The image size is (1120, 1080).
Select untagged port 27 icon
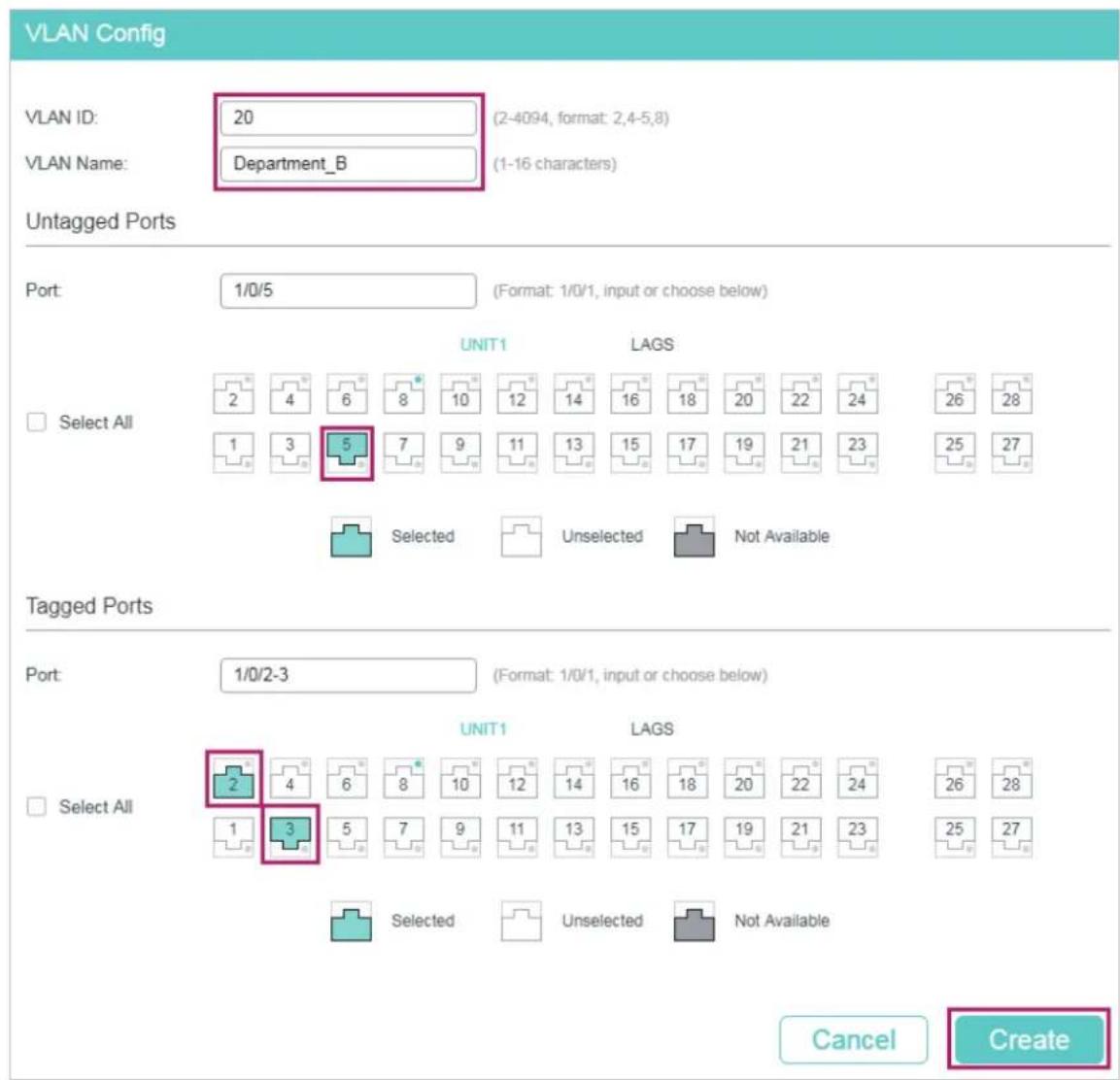click(x=1011, y=453)
